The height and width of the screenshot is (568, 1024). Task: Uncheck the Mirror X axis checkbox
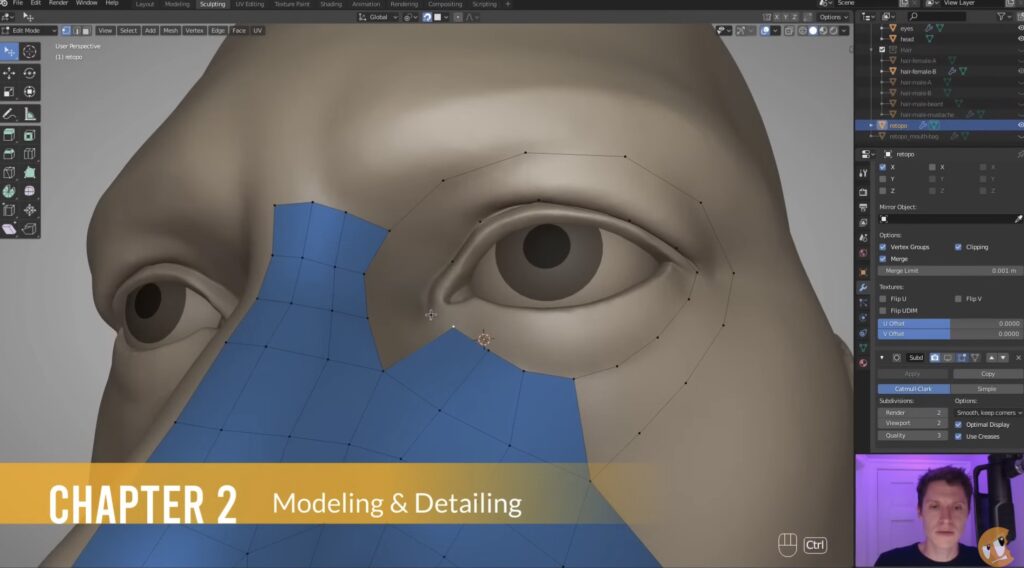pyautogui.click(x=883, y=167)
